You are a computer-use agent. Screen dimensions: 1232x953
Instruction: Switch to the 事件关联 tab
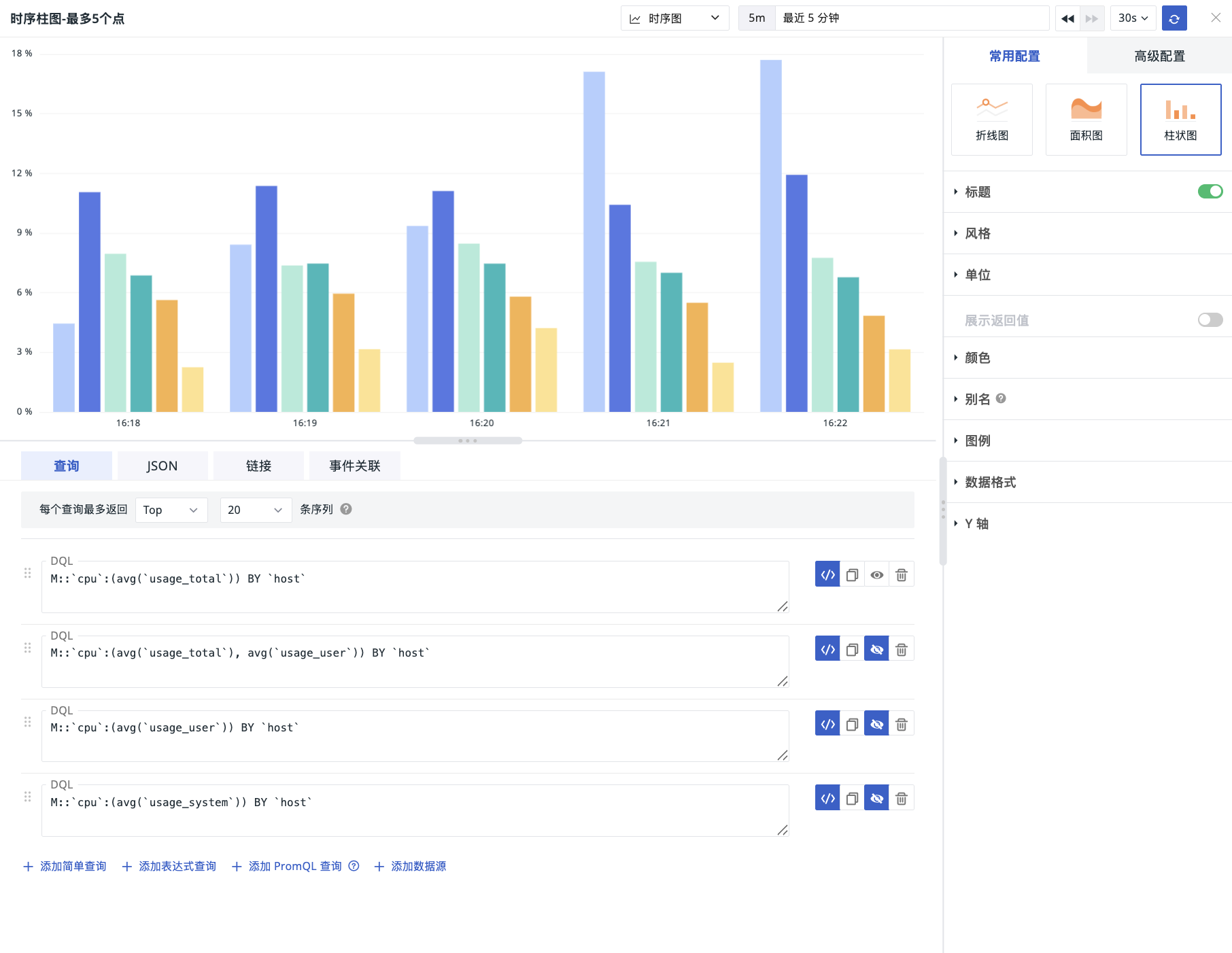pyautogui.click(x=355, y=466)
